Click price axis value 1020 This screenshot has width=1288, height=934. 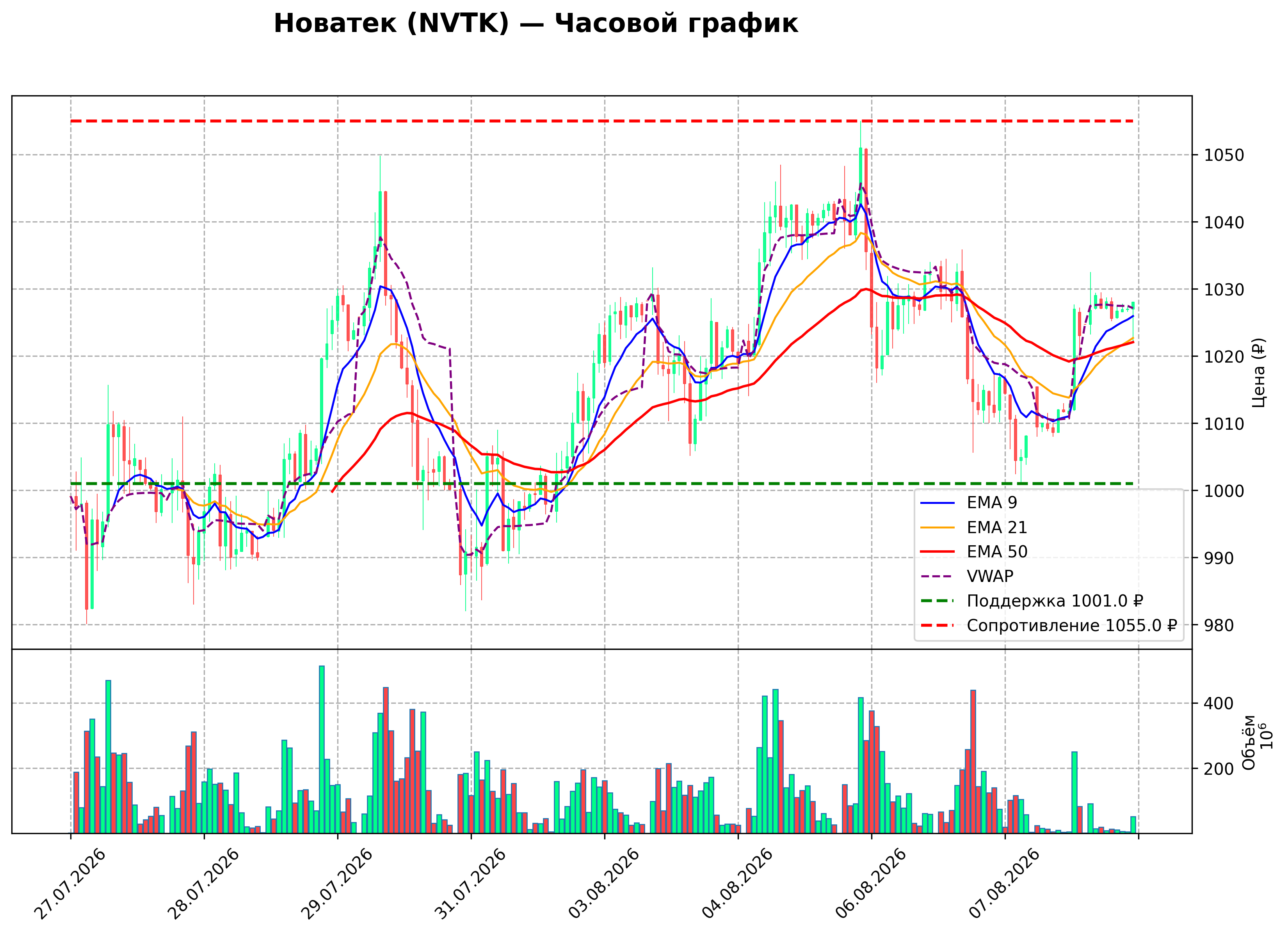1223,357
